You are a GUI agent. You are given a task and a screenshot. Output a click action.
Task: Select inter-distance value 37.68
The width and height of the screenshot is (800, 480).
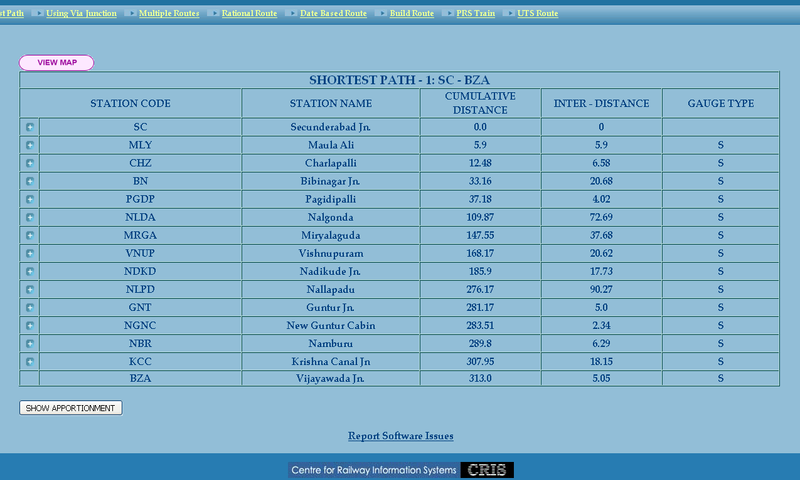(602, 235)
